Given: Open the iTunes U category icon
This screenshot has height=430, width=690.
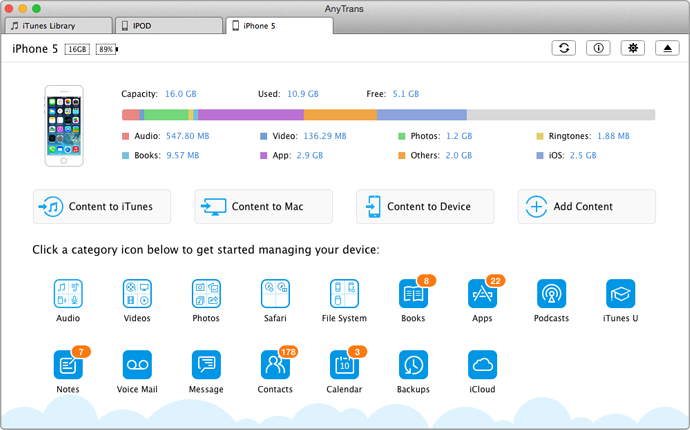Looking at the screenshot, I should 620,294.
